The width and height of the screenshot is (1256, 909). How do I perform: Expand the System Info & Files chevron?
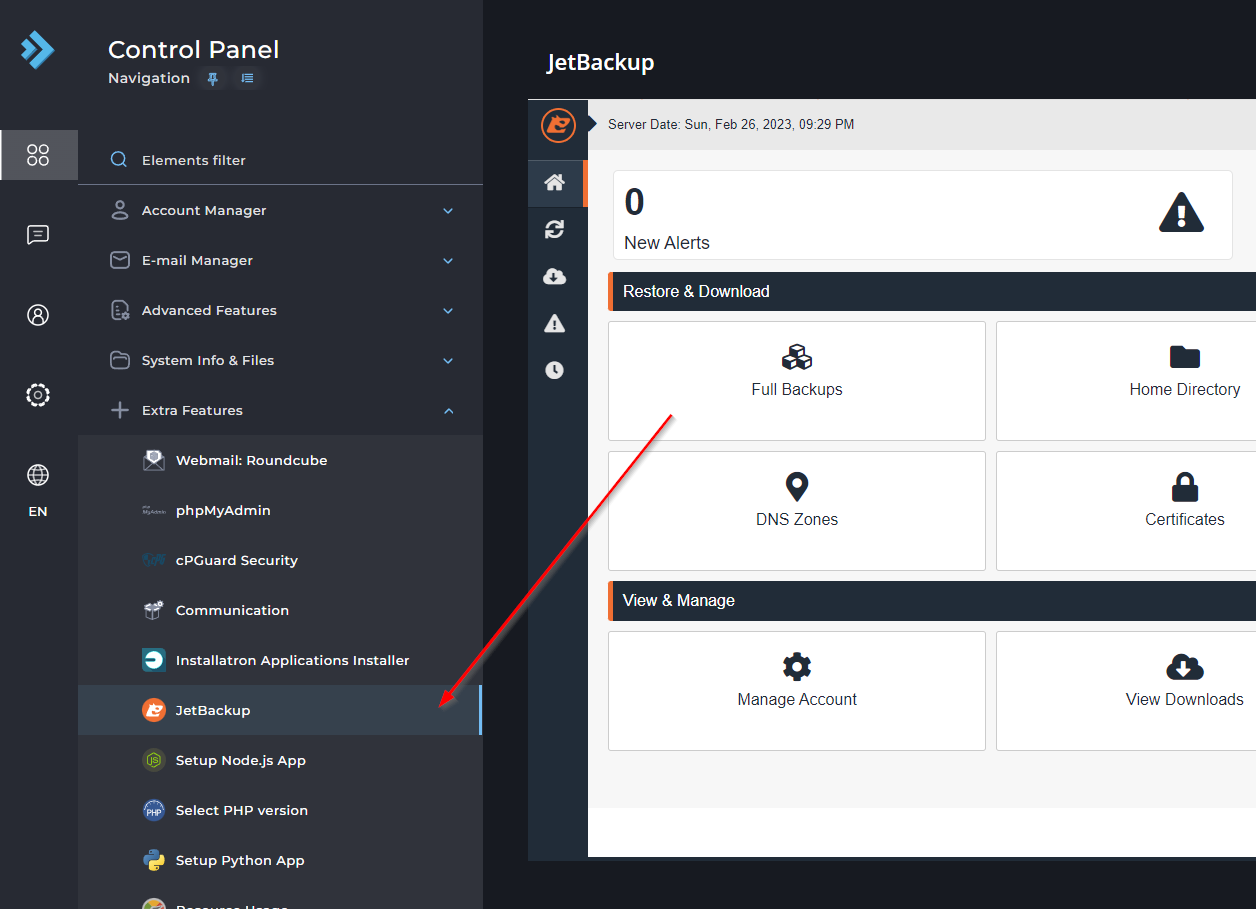[448, 361]
